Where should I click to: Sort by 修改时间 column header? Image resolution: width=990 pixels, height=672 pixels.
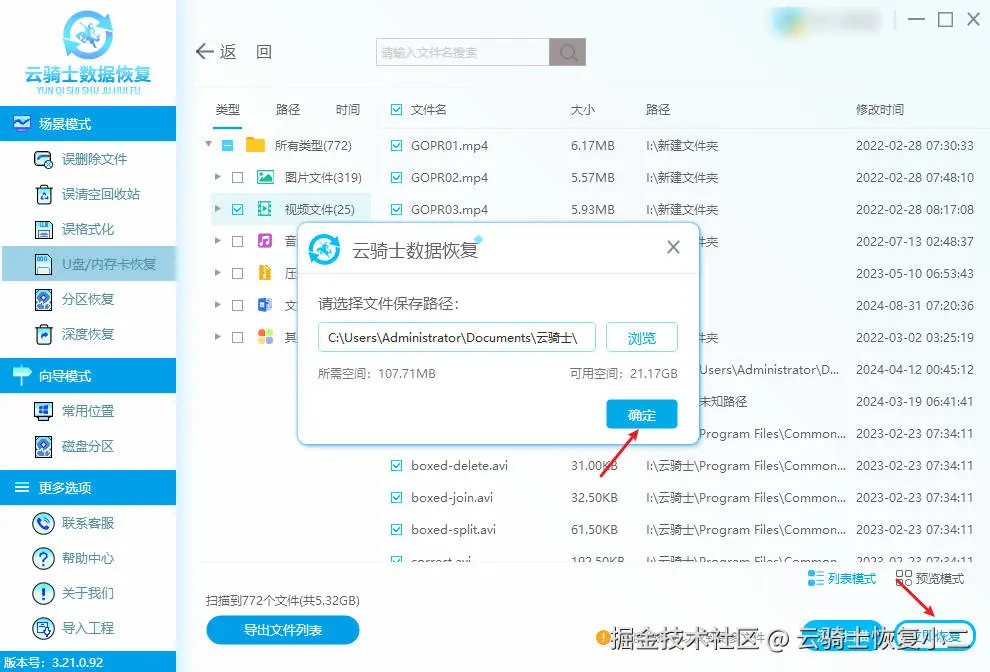(880, 110)
